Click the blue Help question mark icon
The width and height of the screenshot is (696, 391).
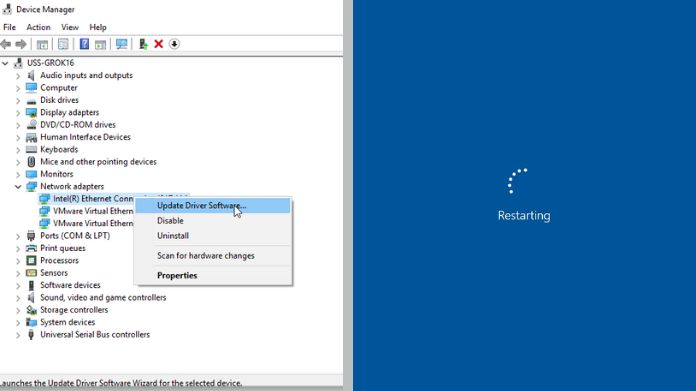pos(84,44)
